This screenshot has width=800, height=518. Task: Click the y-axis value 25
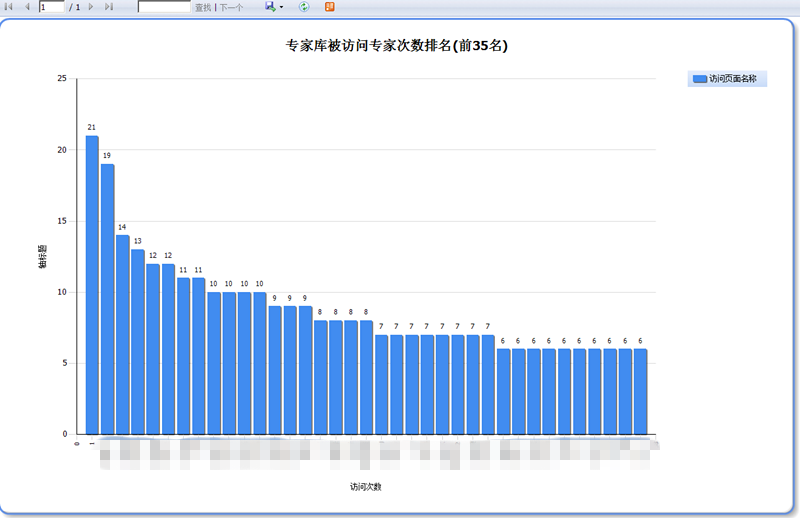62,78
